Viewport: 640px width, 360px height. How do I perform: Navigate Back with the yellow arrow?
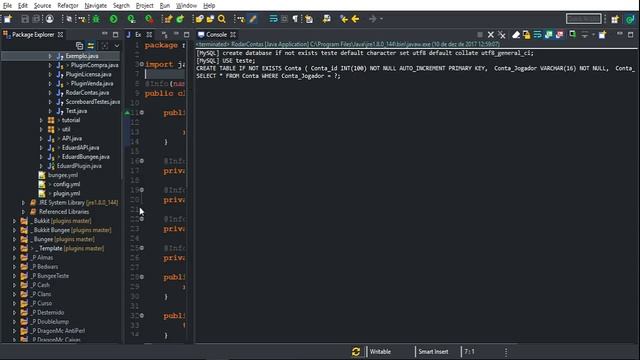[x=355, y=19]
